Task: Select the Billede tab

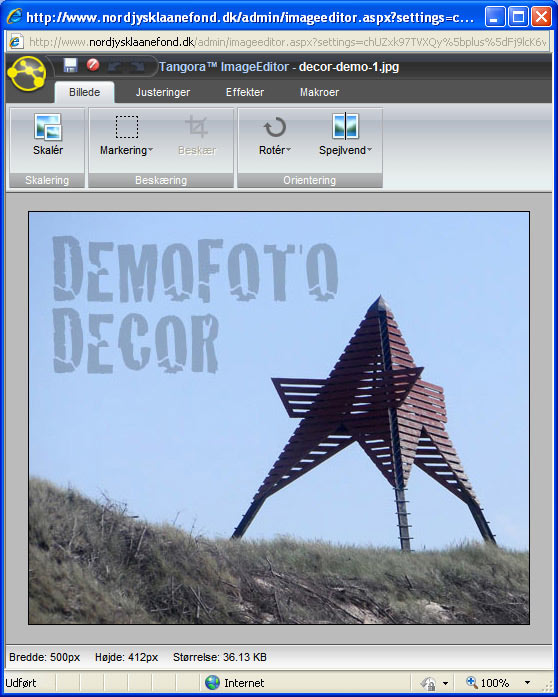Action: (84, 92)
